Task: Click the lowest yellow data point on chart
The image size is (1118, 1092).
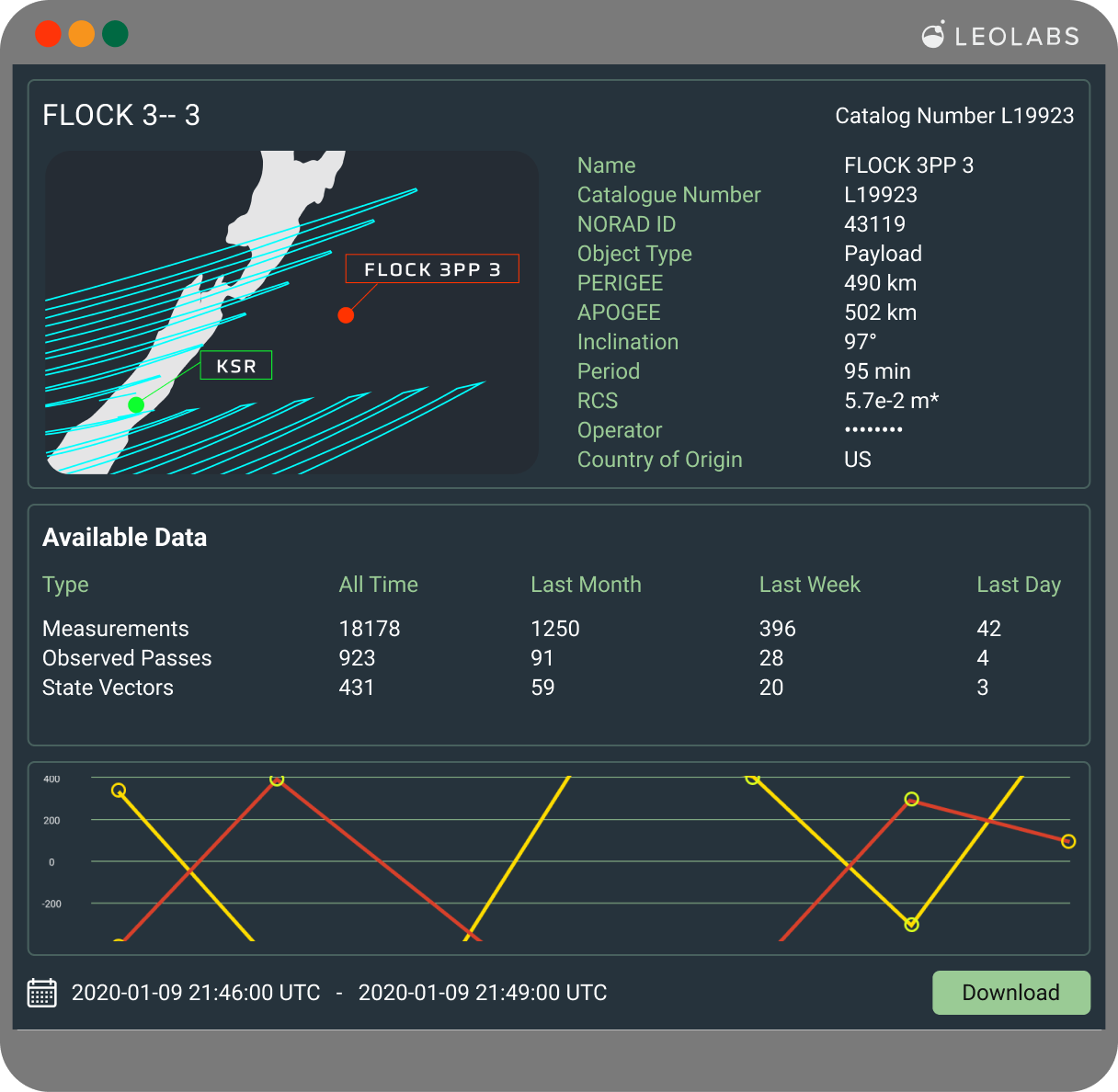Action: (x=911, y=925)
